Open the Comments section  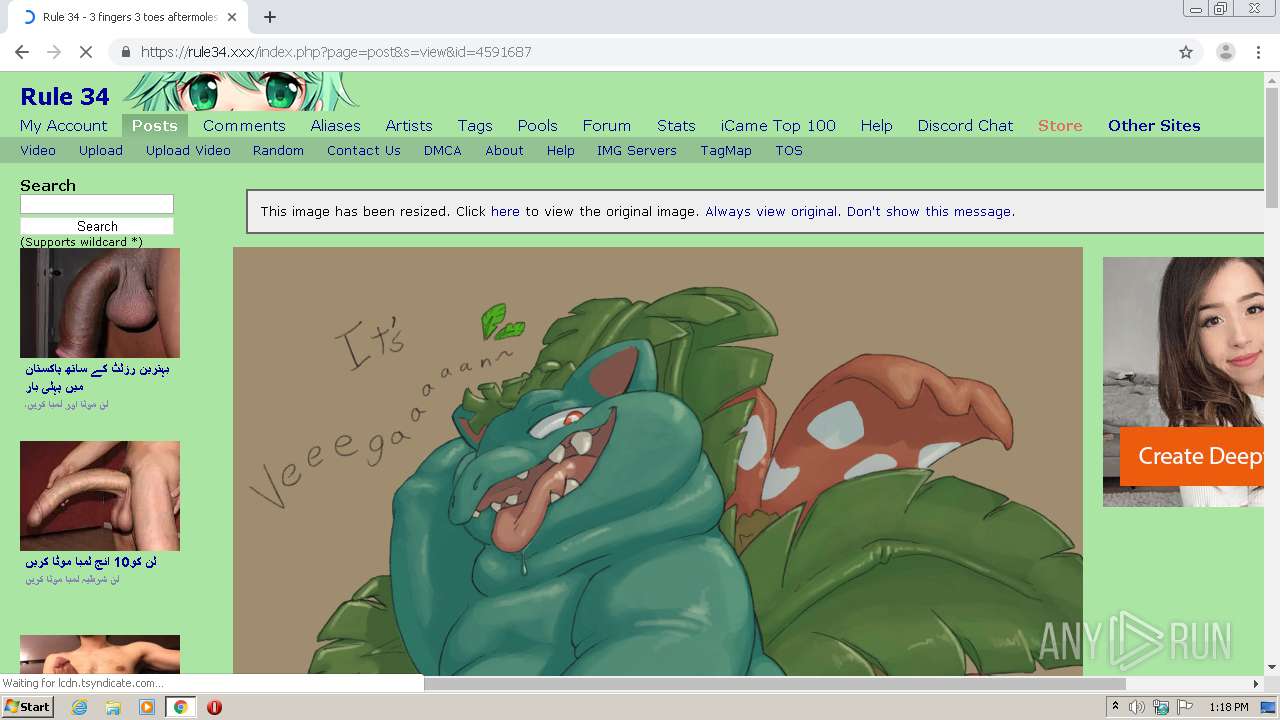click(244, 125)
